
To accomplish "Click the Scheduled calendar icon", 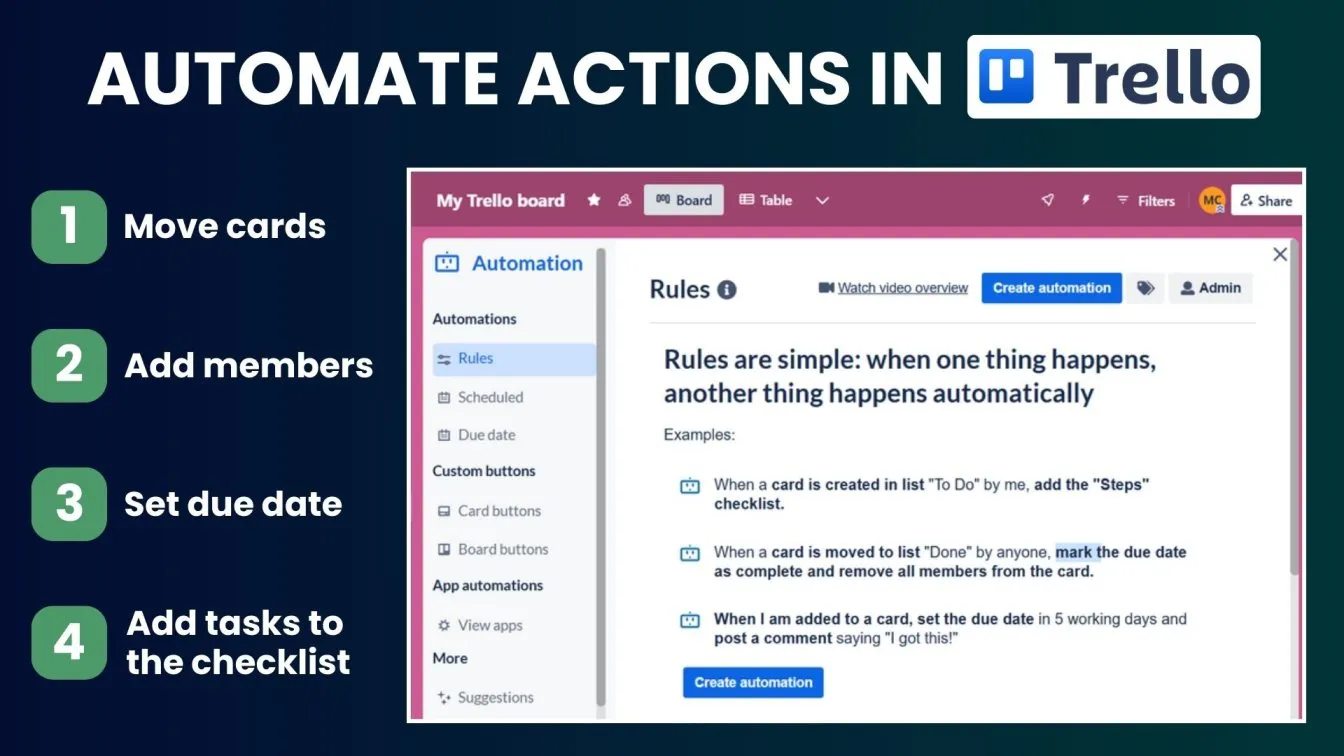I will [x=444, y=397].
